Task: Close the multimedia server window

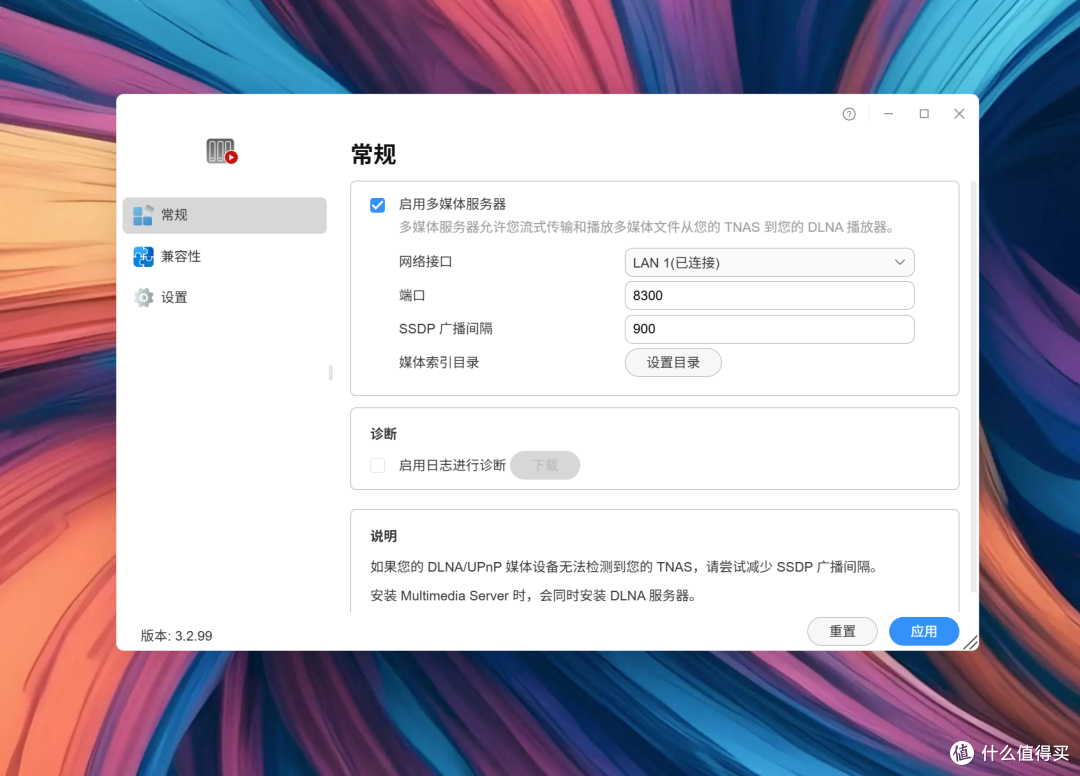Action: [959, 114]
